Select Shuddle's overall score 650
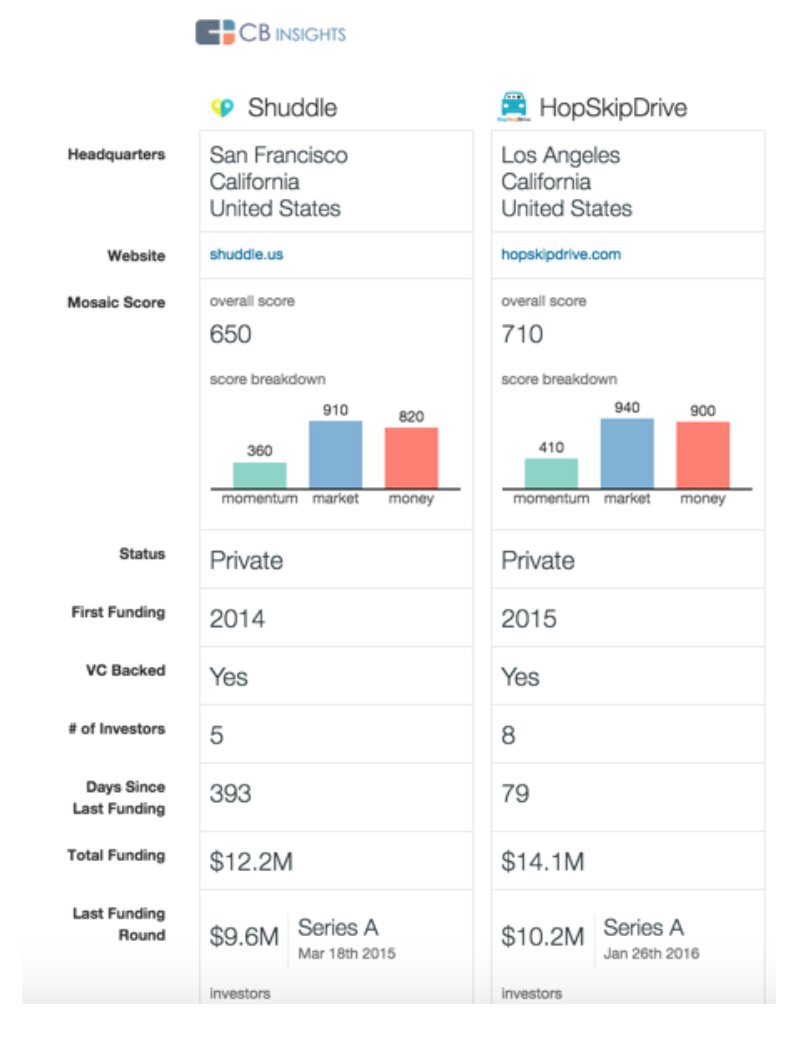The width and height of the screenshot is (806, 1042). (x=231, y=334)
